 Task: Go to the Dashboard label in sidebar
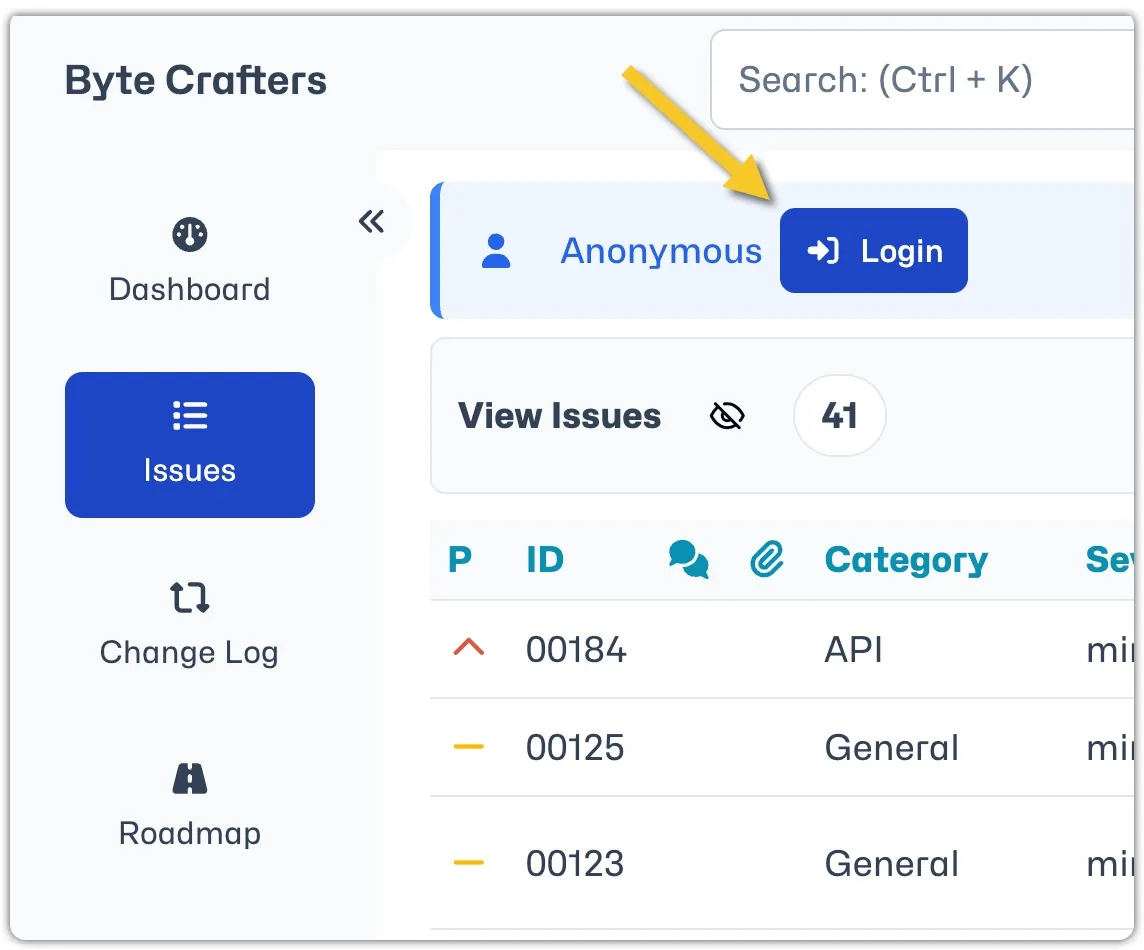click(190, 290)
